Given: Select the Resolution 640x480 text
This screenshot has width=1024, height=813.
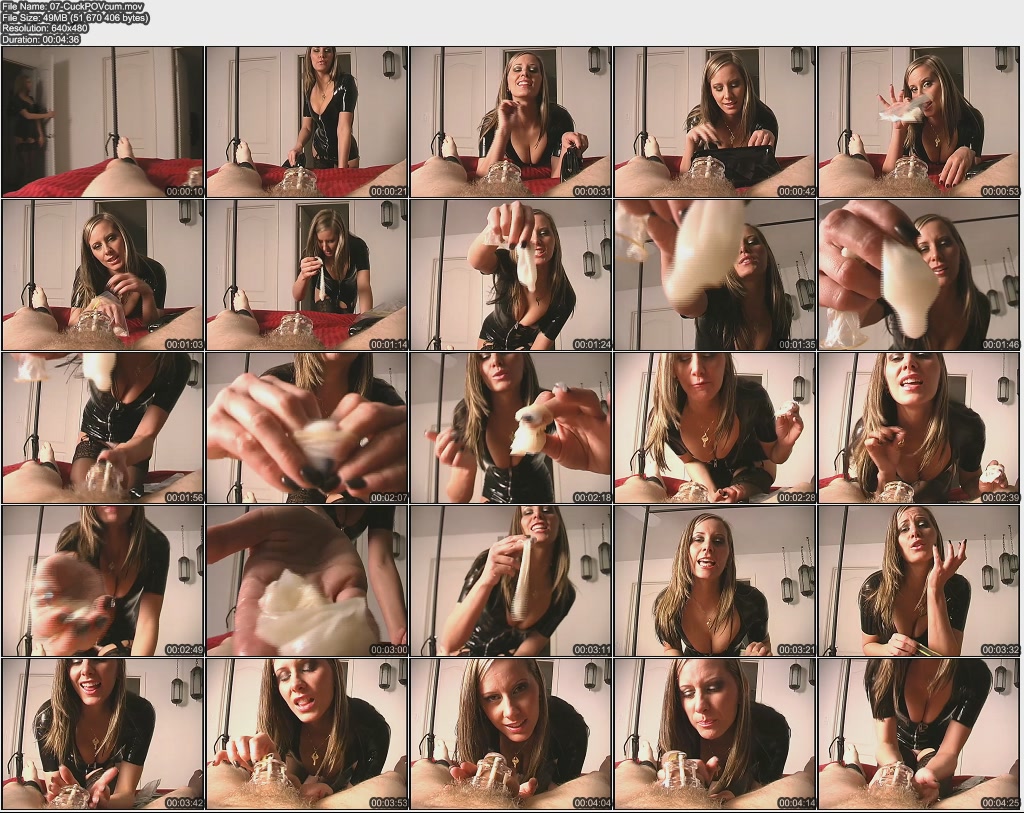Looking at the screenshot, I should click(46, 29).
